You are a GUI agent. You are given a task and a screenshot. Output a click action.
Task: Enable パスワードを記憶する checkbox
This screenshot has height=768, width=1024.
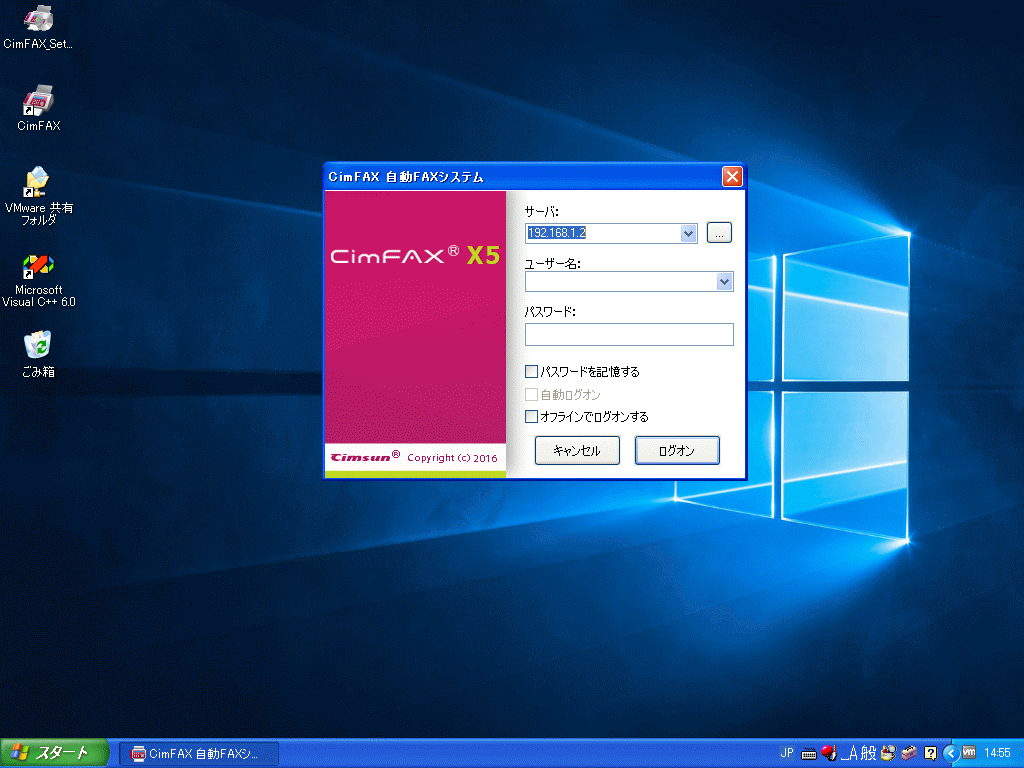(532, 372)
